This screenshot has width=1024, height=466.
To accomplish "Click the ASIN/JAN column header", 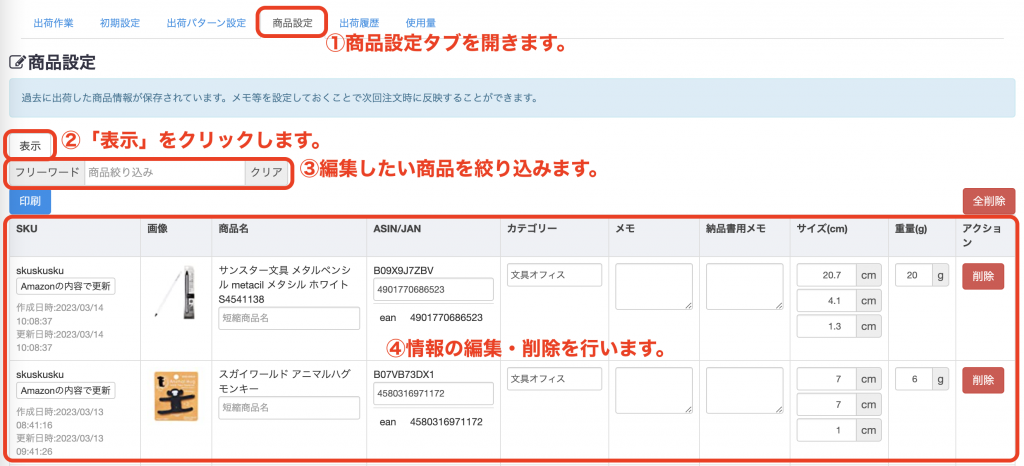I will pyautogui.click(x=398, y=228).
